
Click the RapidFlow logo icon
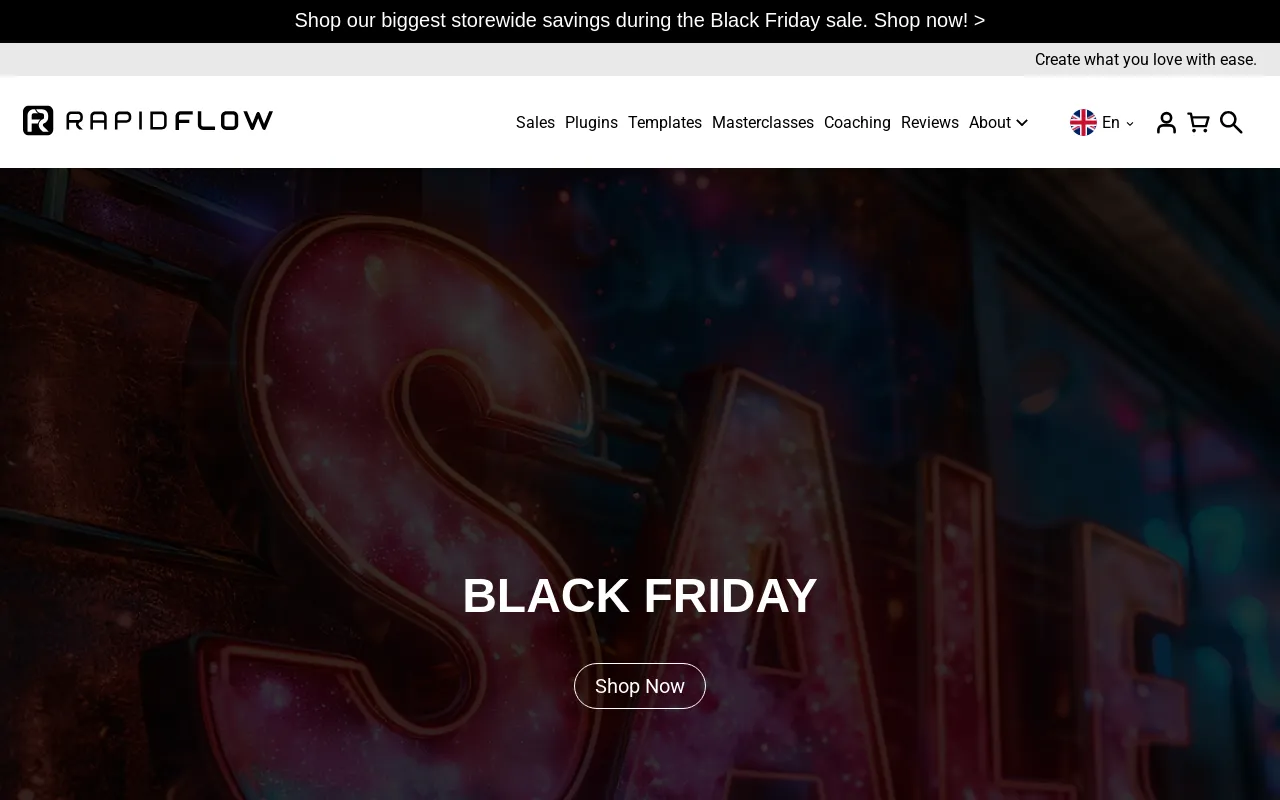point(38,121)
